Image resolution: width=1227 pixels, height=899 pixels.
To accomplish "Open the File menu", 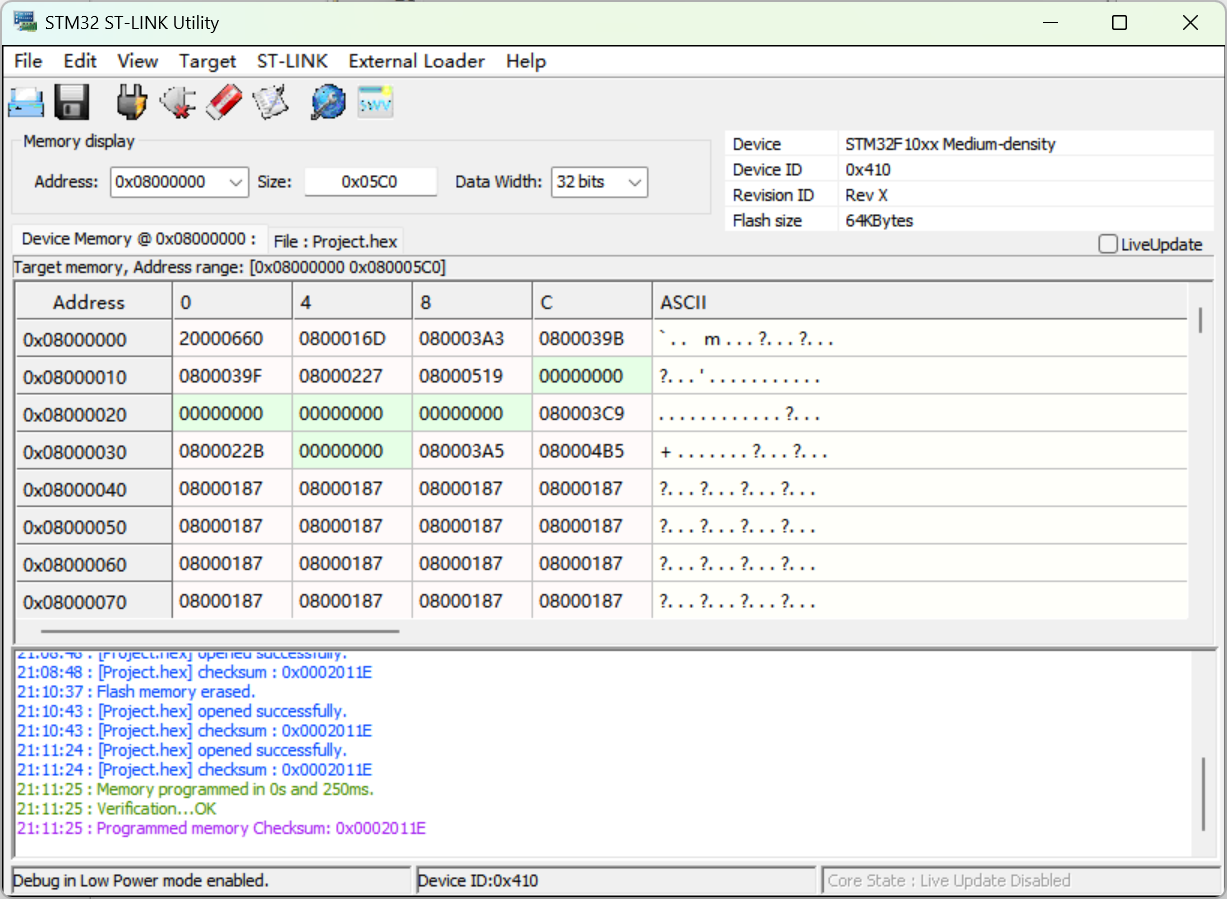I will click(28, 61).
